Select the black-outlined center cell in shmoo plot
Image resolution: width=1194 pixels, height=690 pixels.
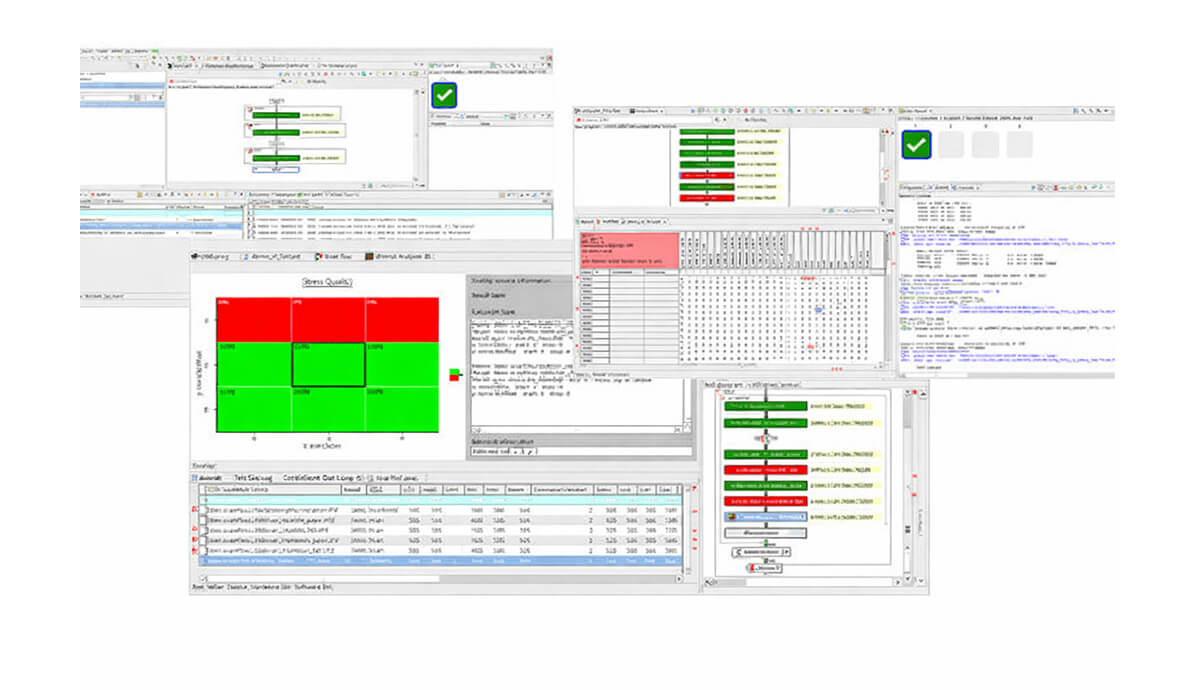[x=328, y=365]
